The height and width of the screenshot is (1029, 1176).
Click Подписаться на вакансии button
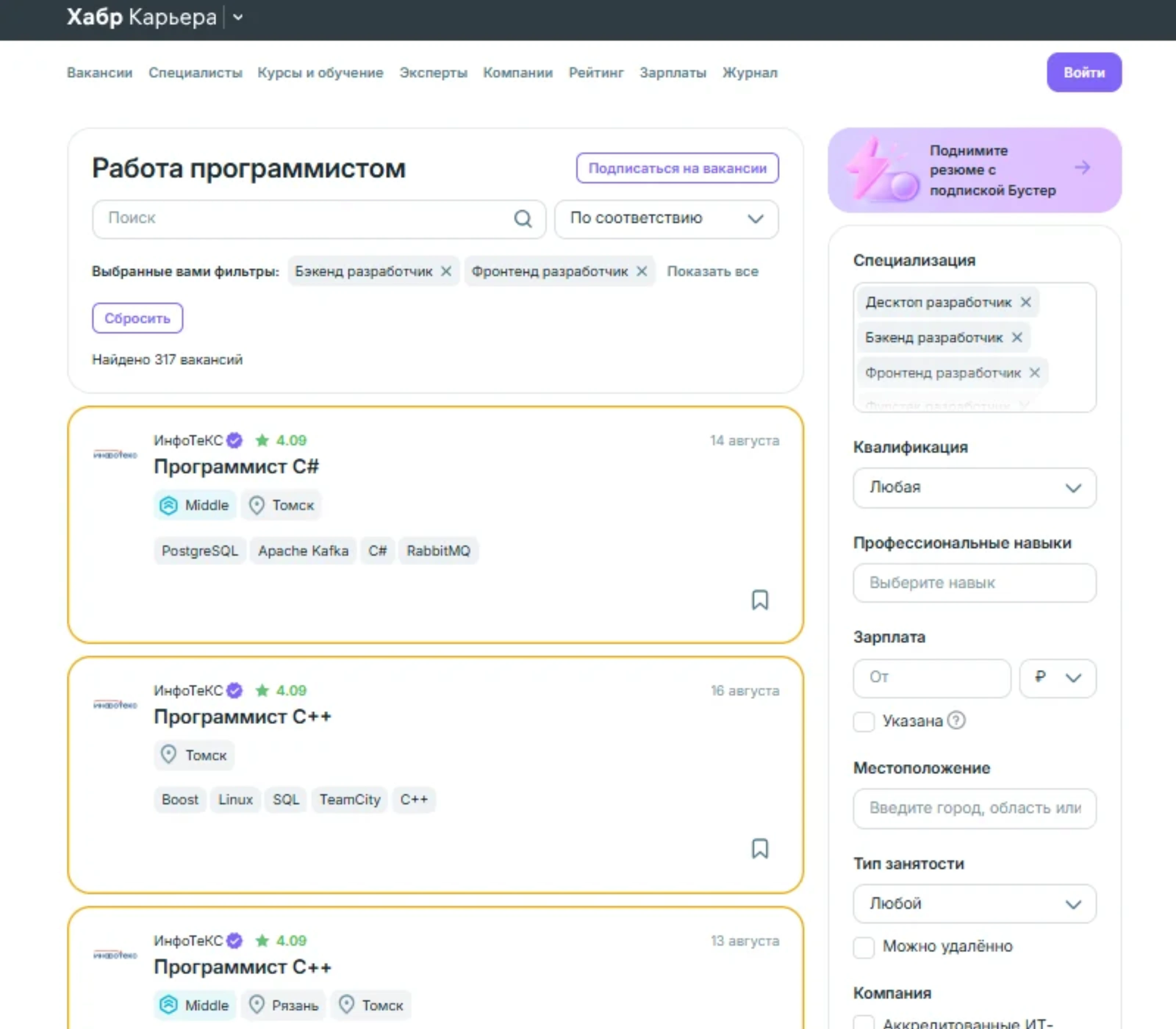pos(678,168)
